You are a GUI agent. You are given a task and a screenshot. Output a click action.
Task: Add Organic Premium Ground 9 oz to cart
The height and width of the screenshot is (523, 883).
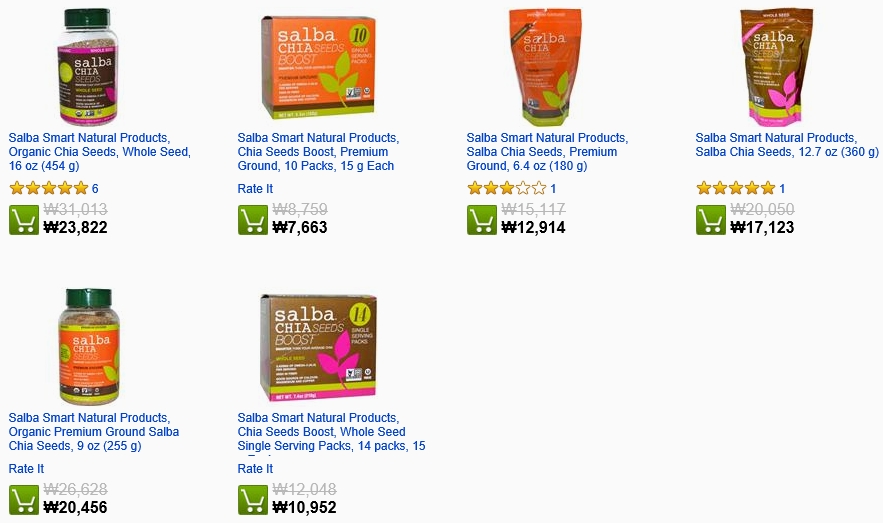(24, 499)
